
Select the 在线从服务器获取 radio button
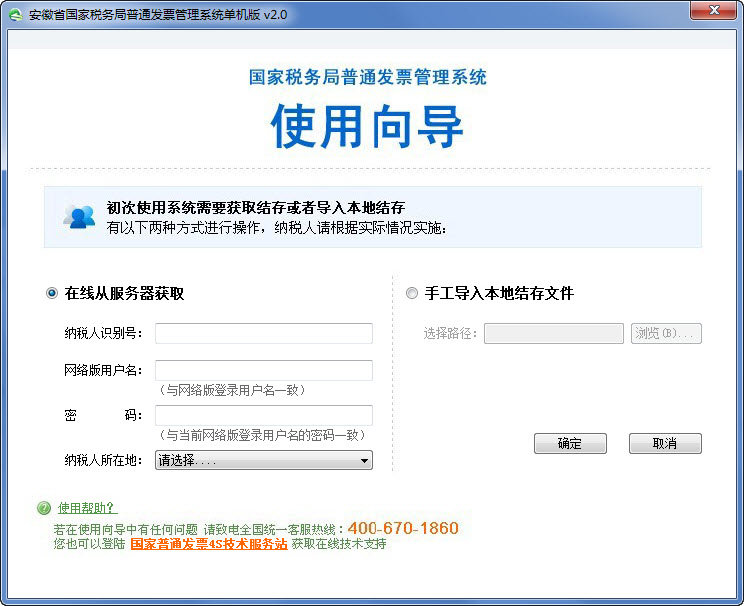(x=52, y=293)
